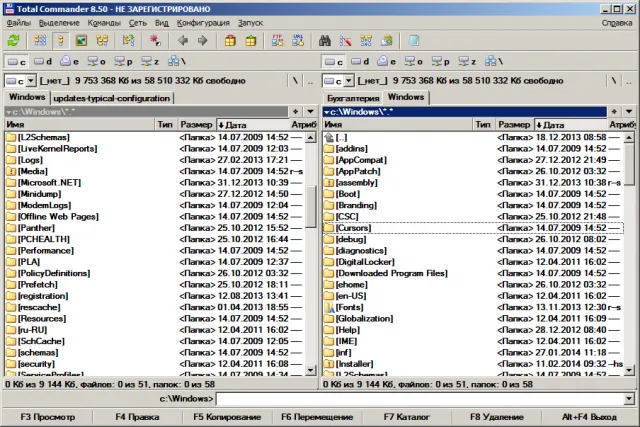Open the URL new FTP connection icon
The width and height of the screenshot is (640, 427).
pos(298,40)
